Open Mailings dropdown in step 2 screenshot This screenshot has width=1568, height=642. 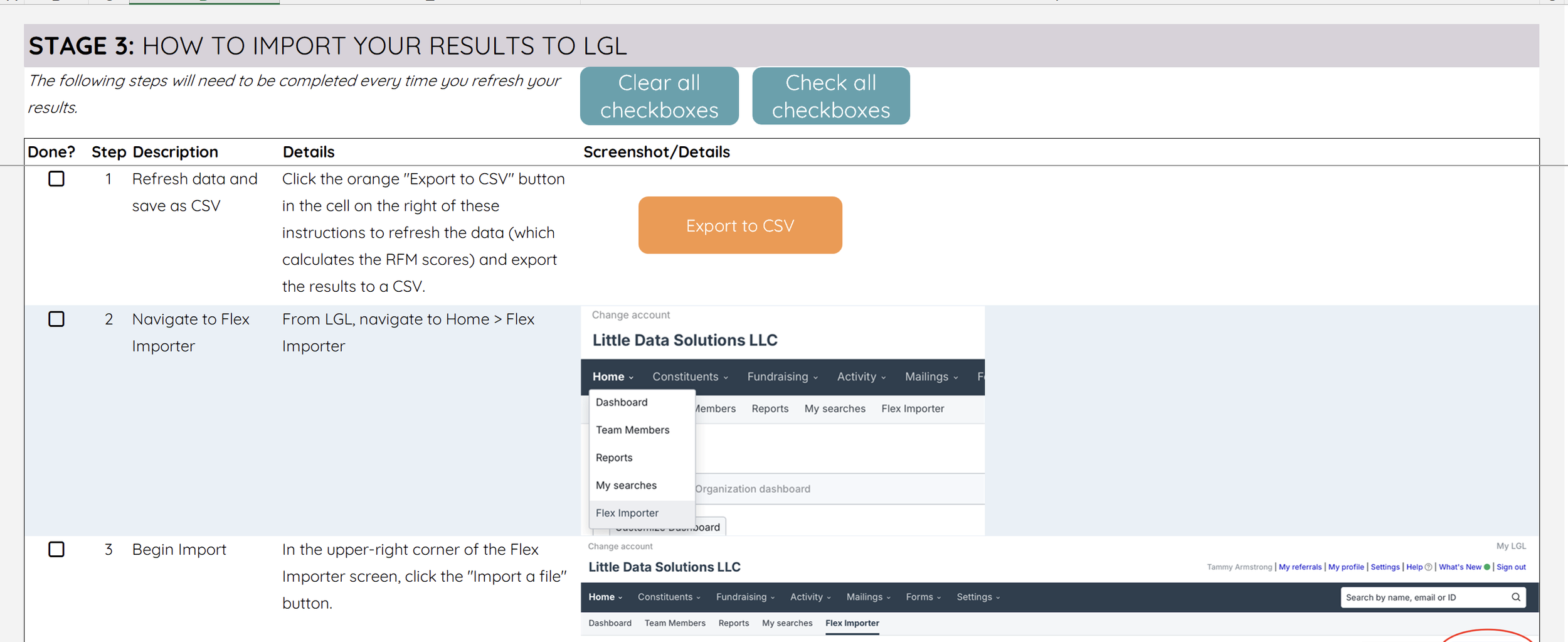[931, 377]
